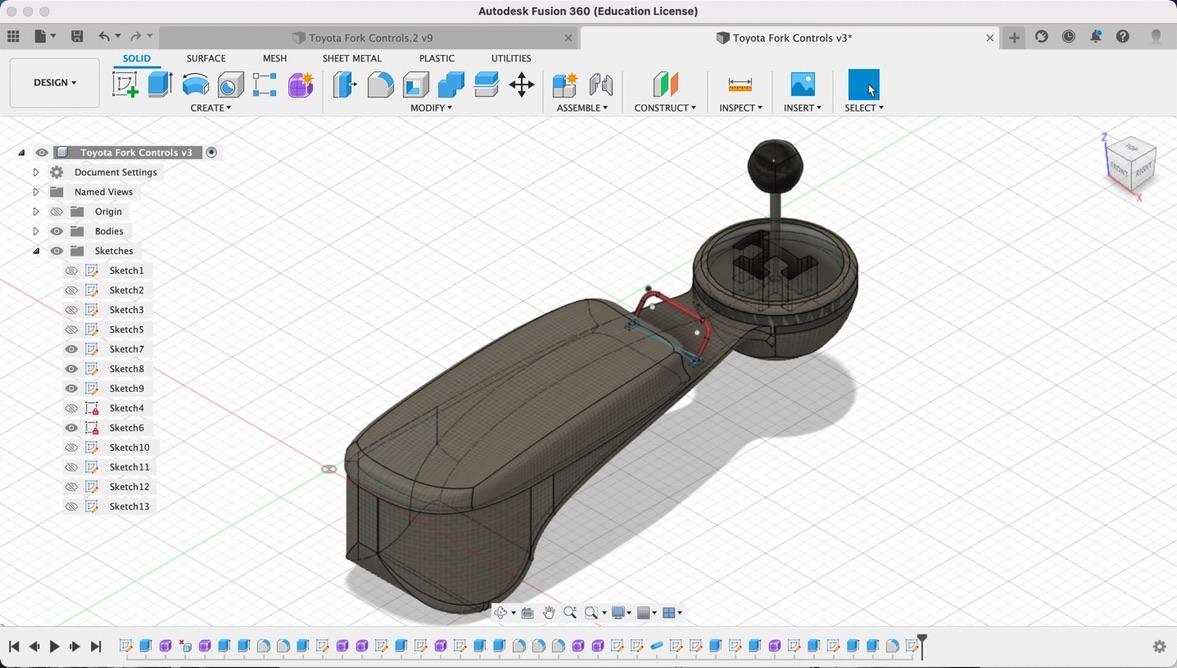Click the Pan hand icon in navigation bar
Viewport: 1177px width, 668px height.
click(549, 612)
